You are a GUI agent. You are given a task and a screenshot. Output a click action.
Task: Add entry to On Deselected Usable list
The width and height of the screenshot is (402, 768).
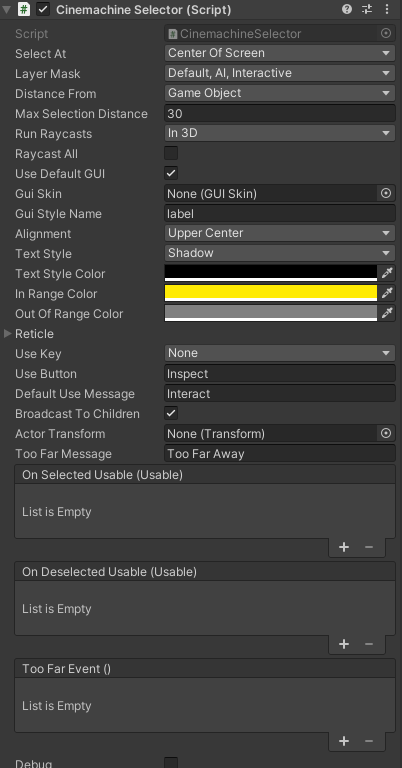[x=344, y=644]
